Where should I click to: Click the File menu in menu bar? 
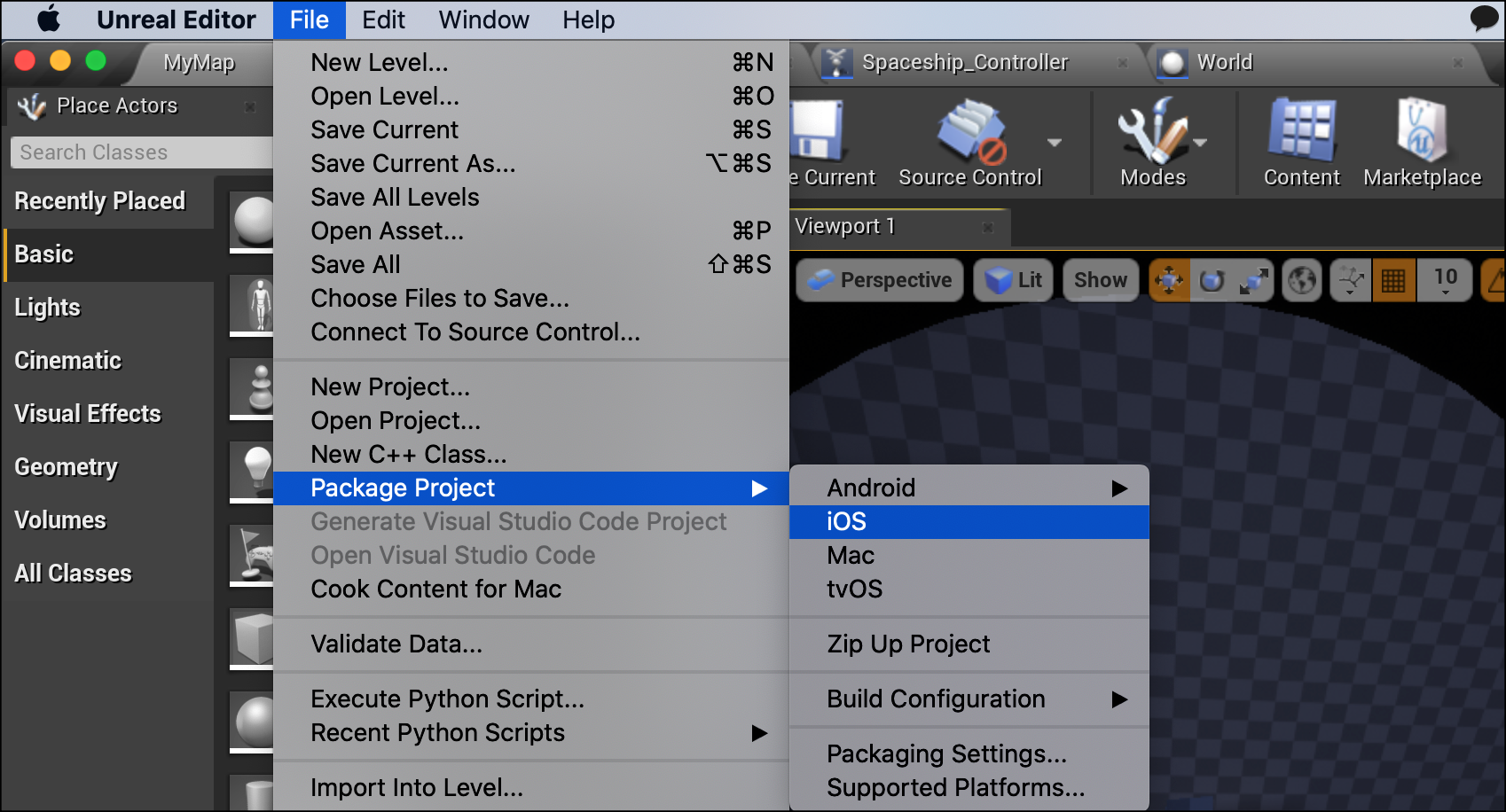coord(309,20)
